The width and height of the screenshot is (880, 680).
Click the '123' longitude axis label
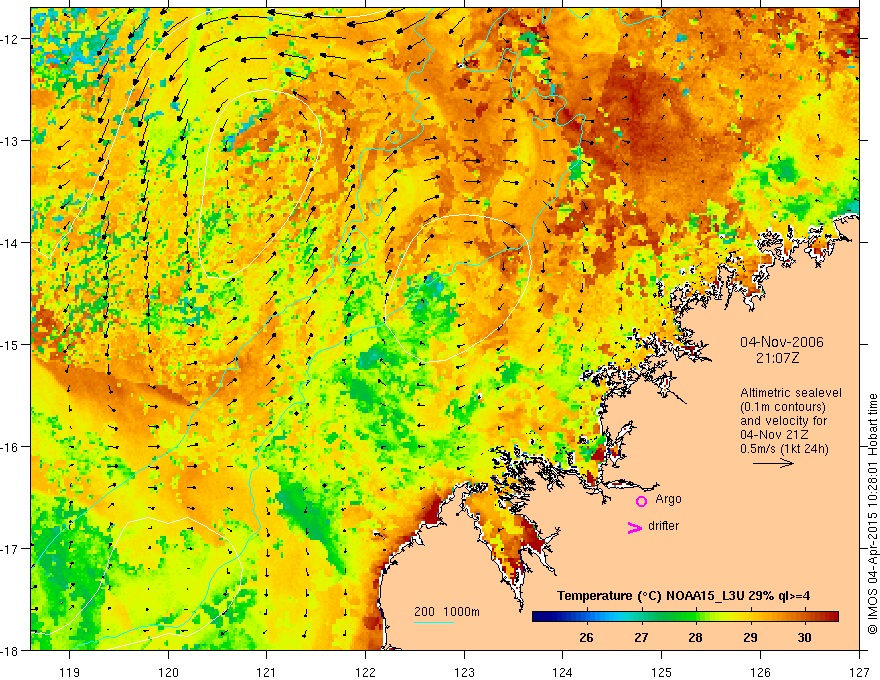click(x=464, y=672)
